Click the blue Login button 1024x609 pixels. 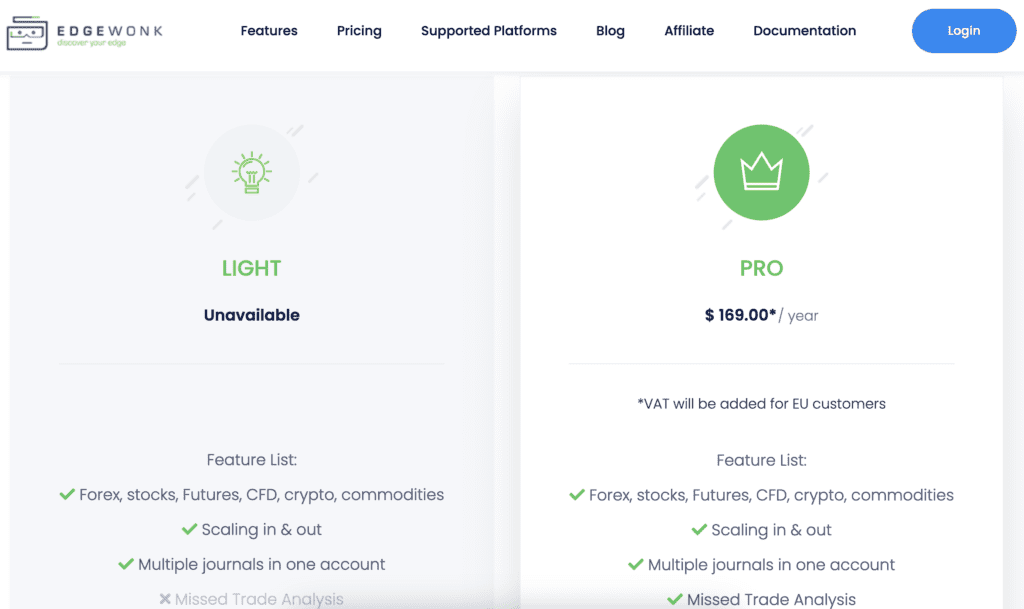(x=964, y=31)
